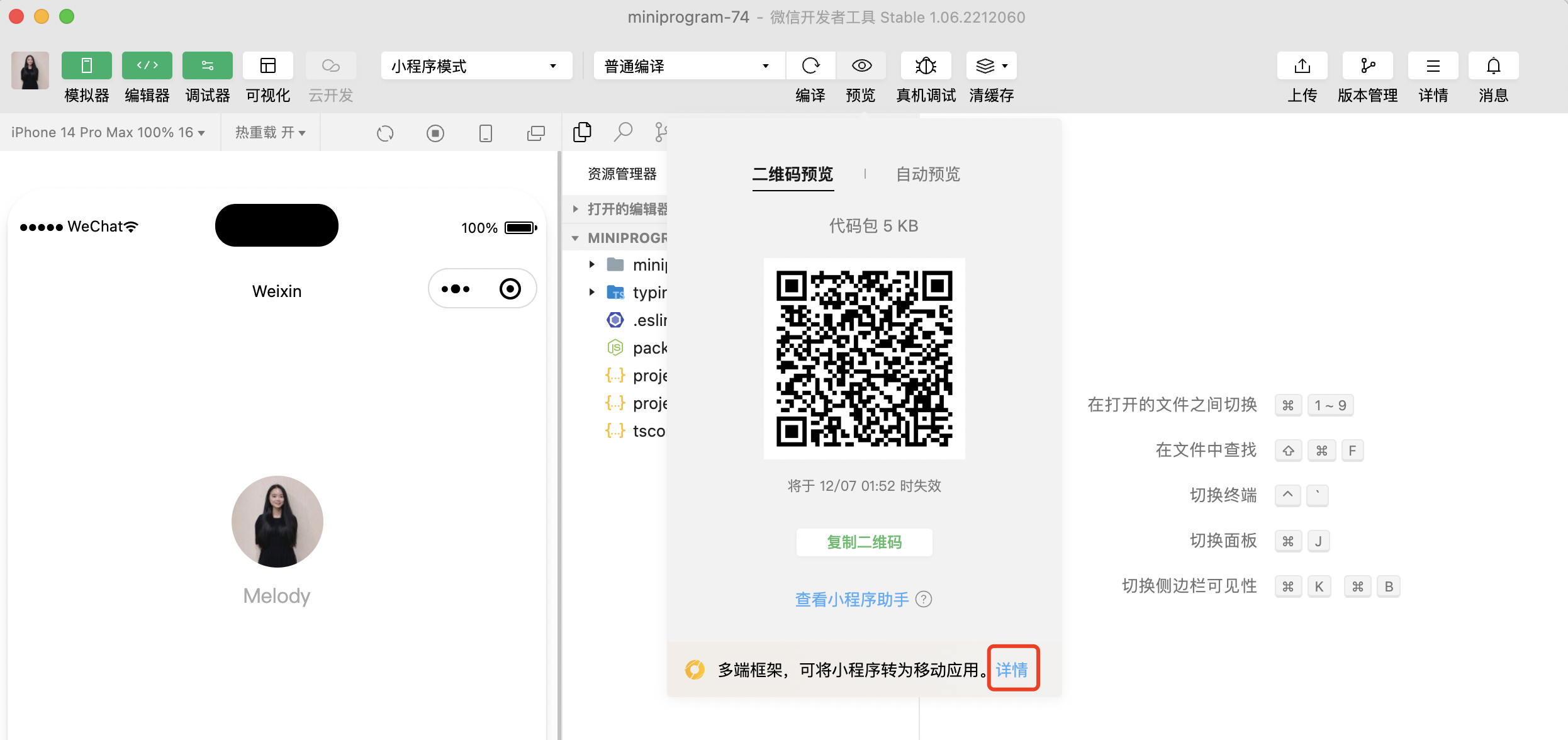
Task: Open the normal compile mode dropdown
Action: click(x=688, y=66)
